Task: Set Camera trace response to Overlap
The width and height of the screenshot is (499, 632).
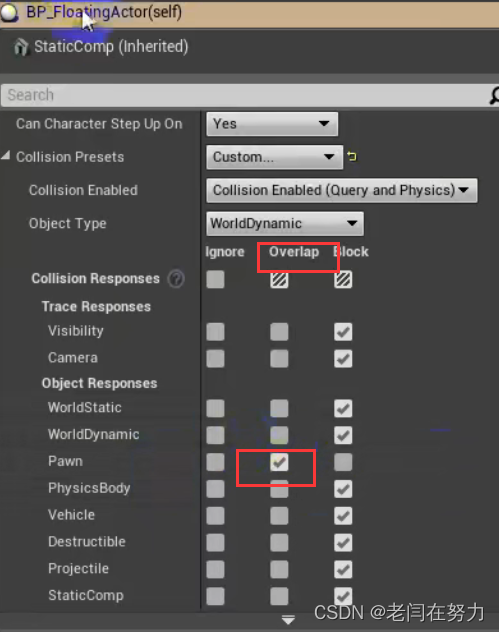Action: [x=279, y=358]
